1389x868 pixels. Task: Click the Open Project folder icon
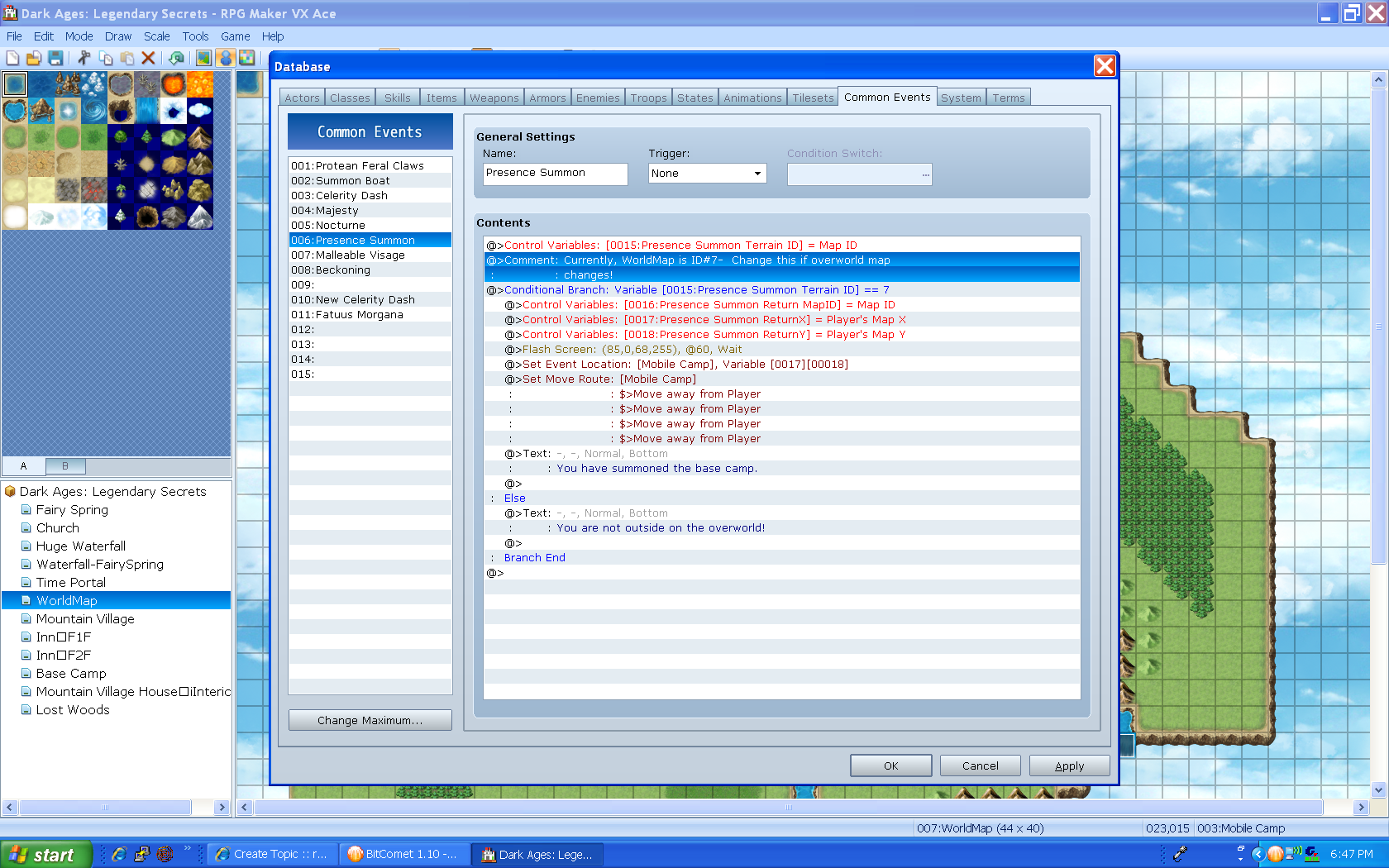[34, 58]
